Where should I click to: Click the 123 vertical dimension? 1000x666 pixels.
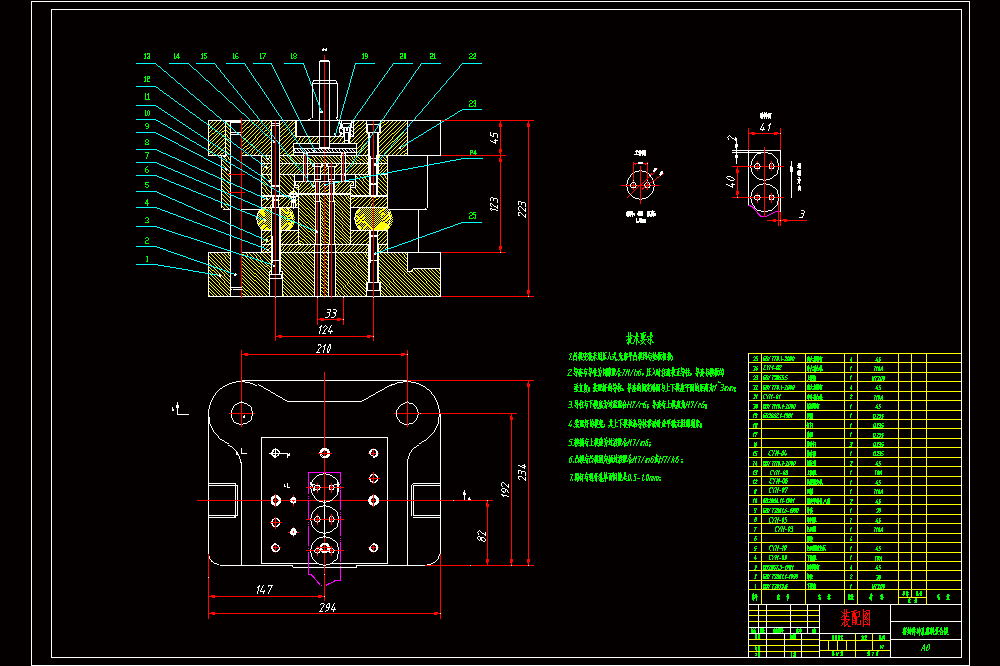coord(494,204)
